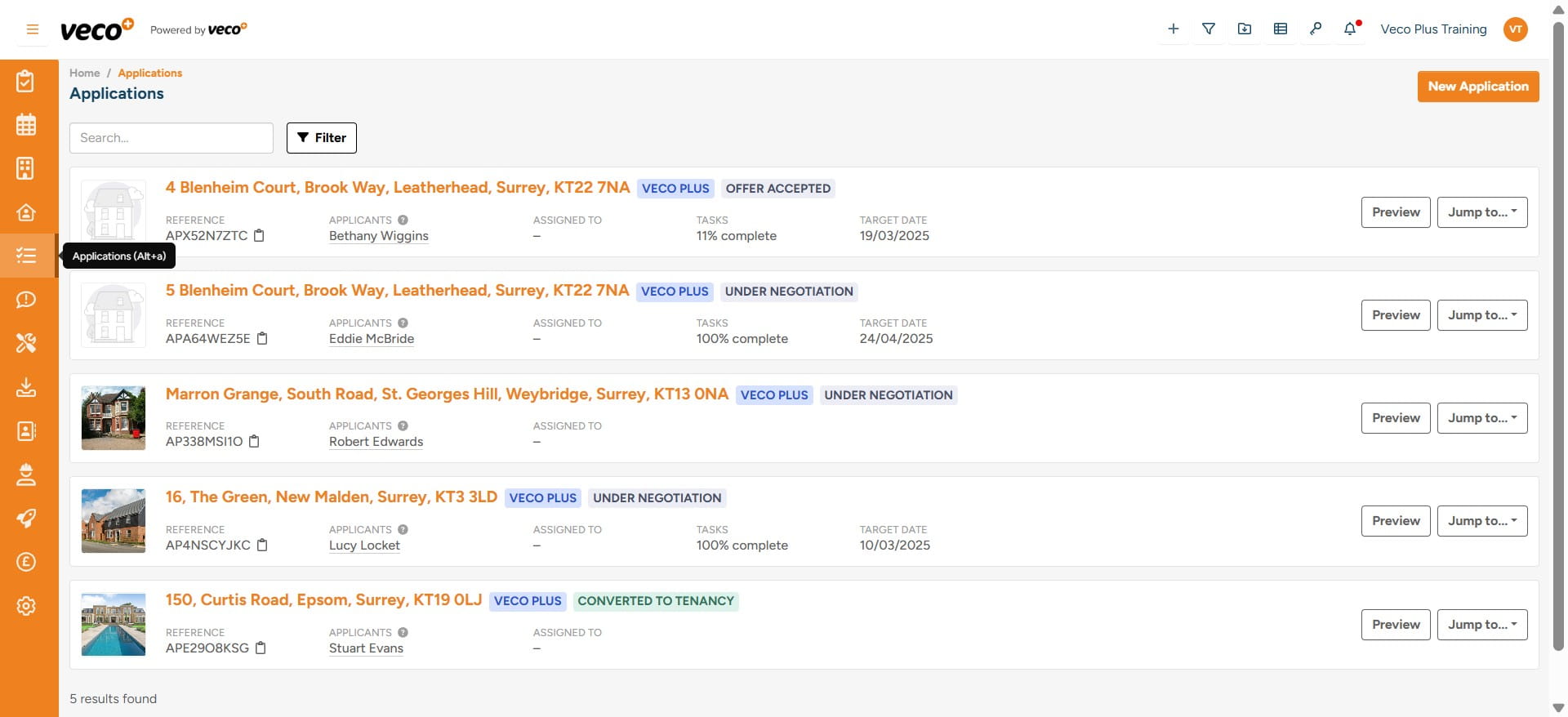
Task: Click the notifications bell icon
Action: point(1350,29)
